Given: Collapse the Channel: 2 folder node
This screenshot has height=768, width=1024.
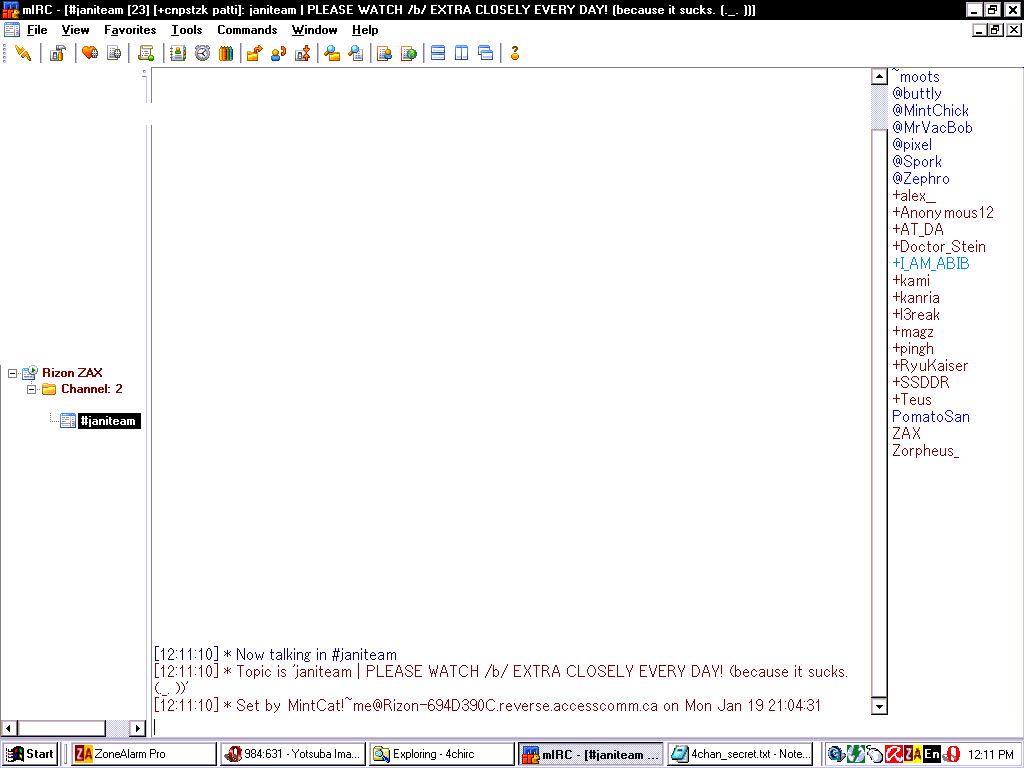Looking at the screenshot, I should pyautogui.click(x=32, y=389).
